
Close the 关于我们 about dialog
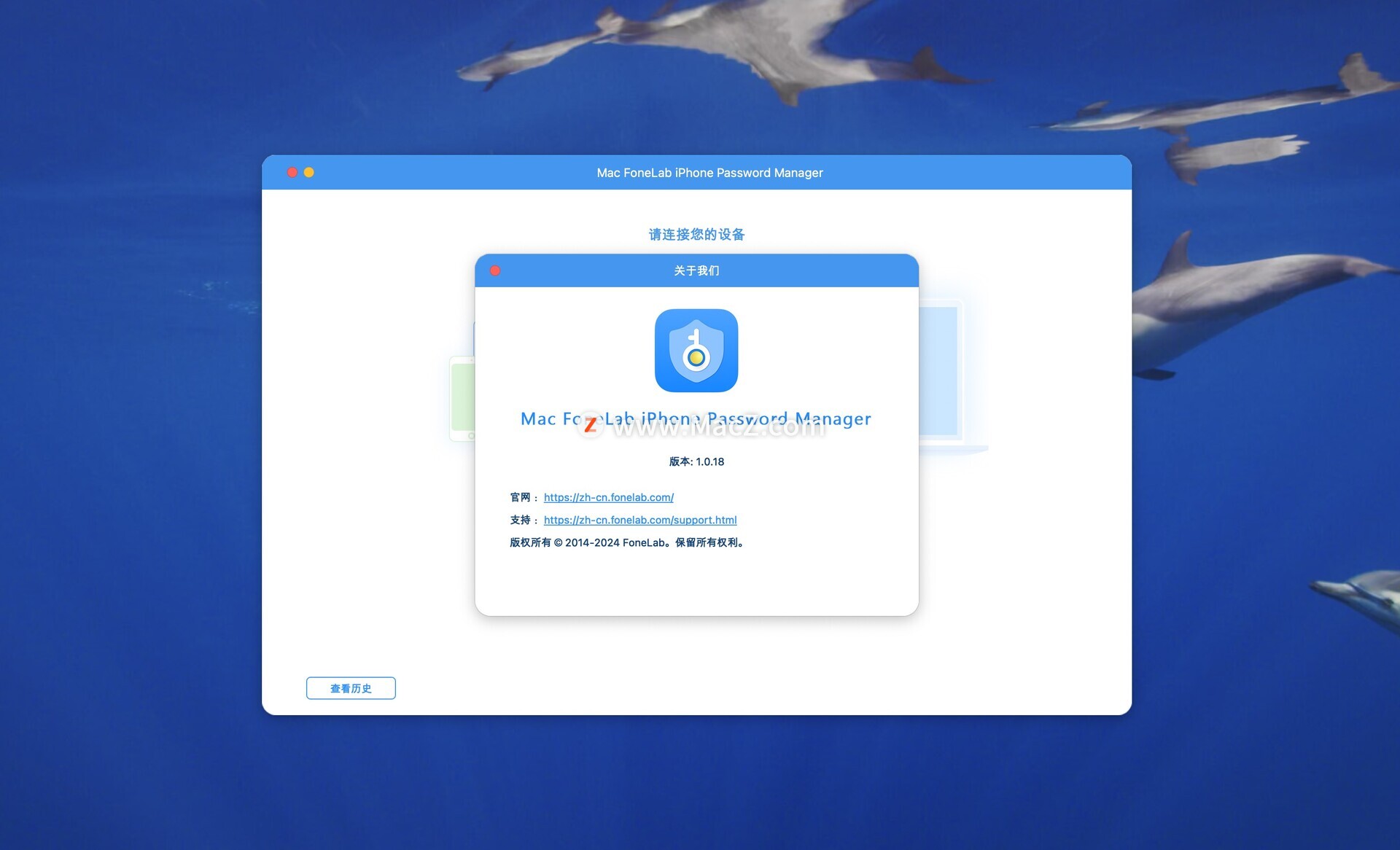tap(495, 270)
